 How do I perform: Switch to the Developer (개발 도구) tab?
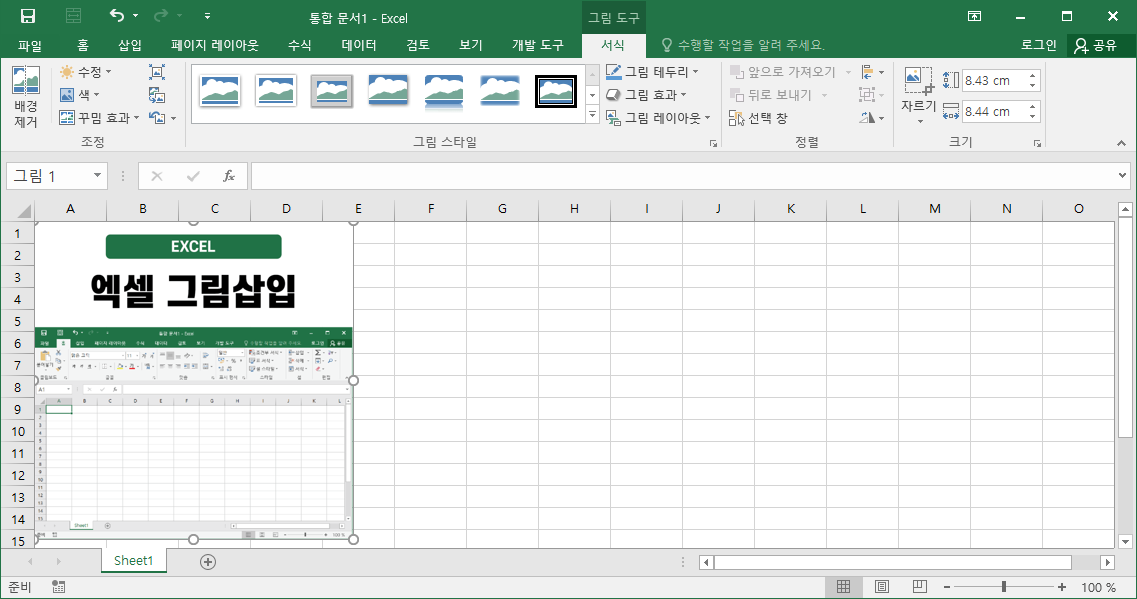(537, 45)
